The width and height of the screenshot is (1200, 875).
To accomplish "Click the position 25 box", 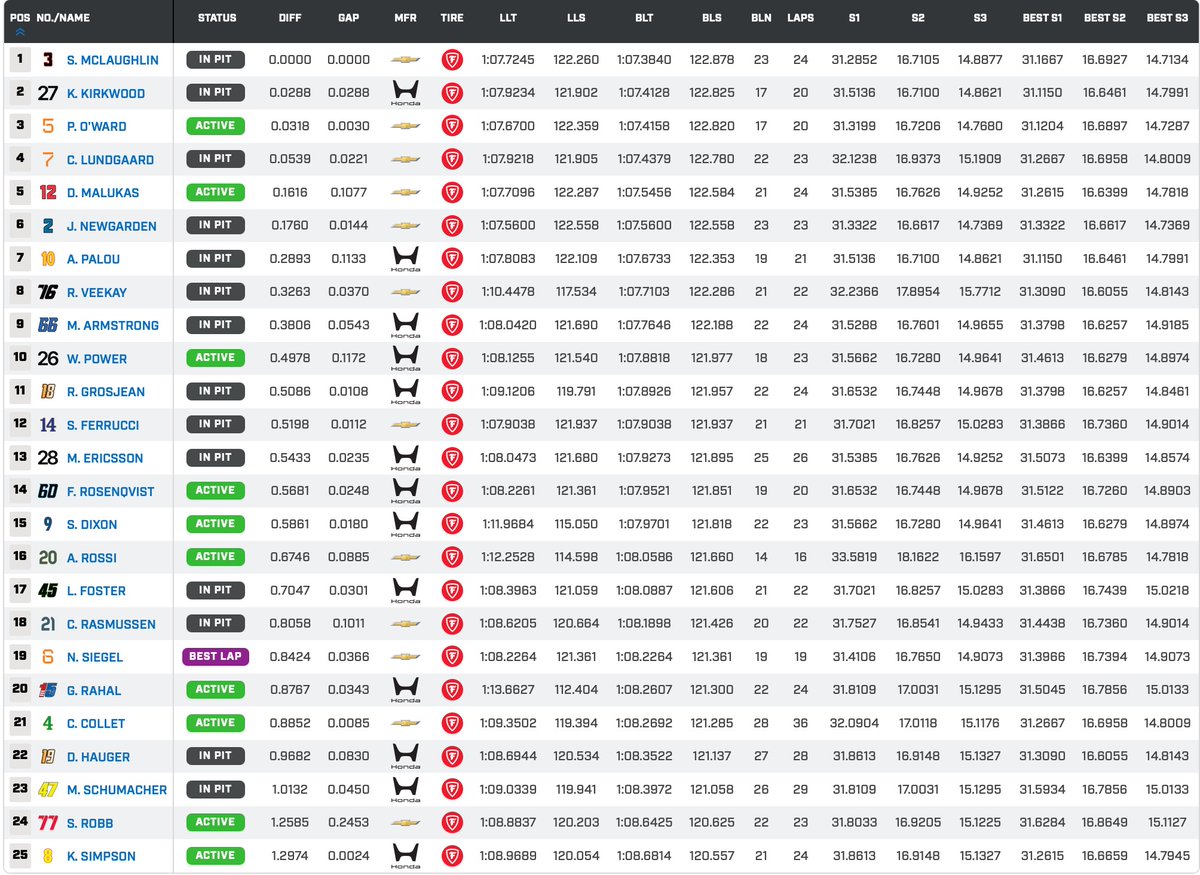I will [x=20, y=856].
